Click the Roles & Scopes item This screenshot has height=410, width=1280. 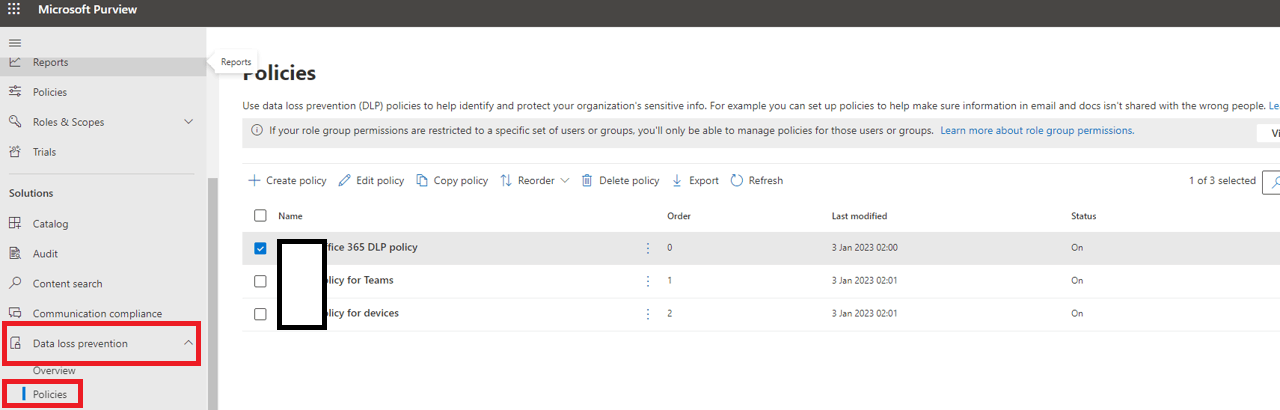68,122
